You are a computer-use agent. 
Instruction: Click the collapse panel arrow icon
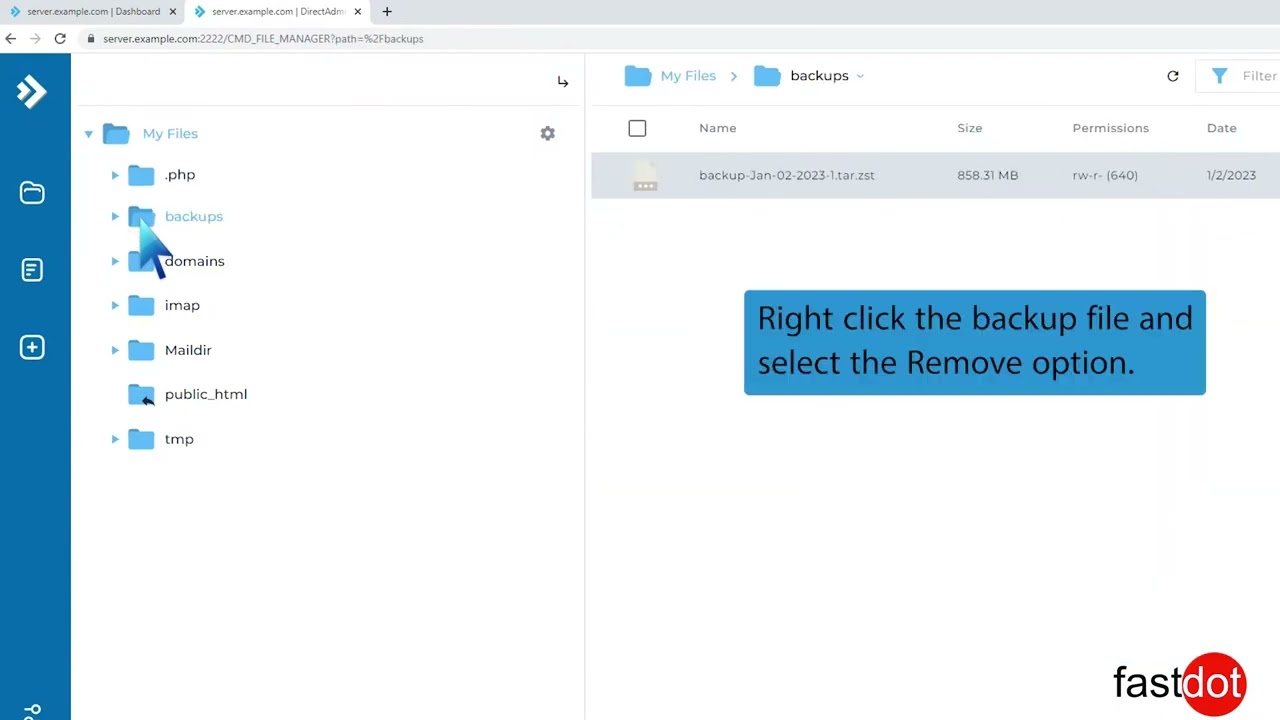pyautogui.click(x=563, y=82)
